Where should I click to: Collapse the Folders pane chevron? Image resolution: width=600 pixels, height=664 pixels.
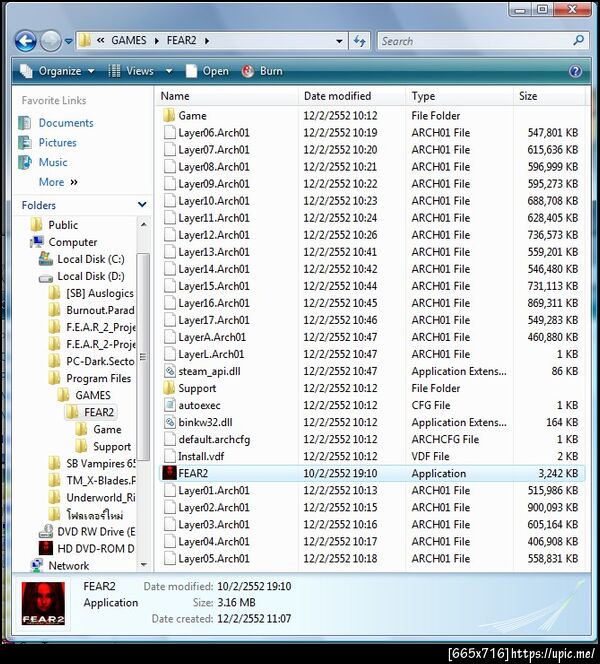point(142,205)
